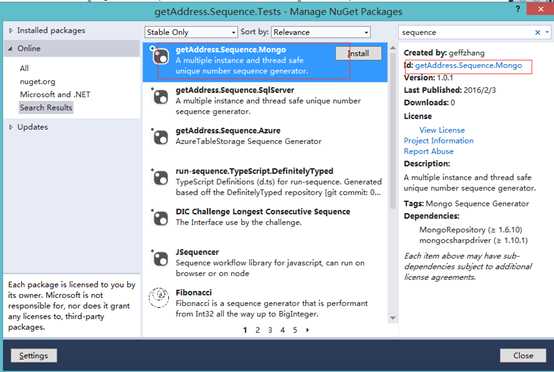Screen dimensions: 554x372
Task: Click the package list scroll down arrow
Action: click(393, 318)
